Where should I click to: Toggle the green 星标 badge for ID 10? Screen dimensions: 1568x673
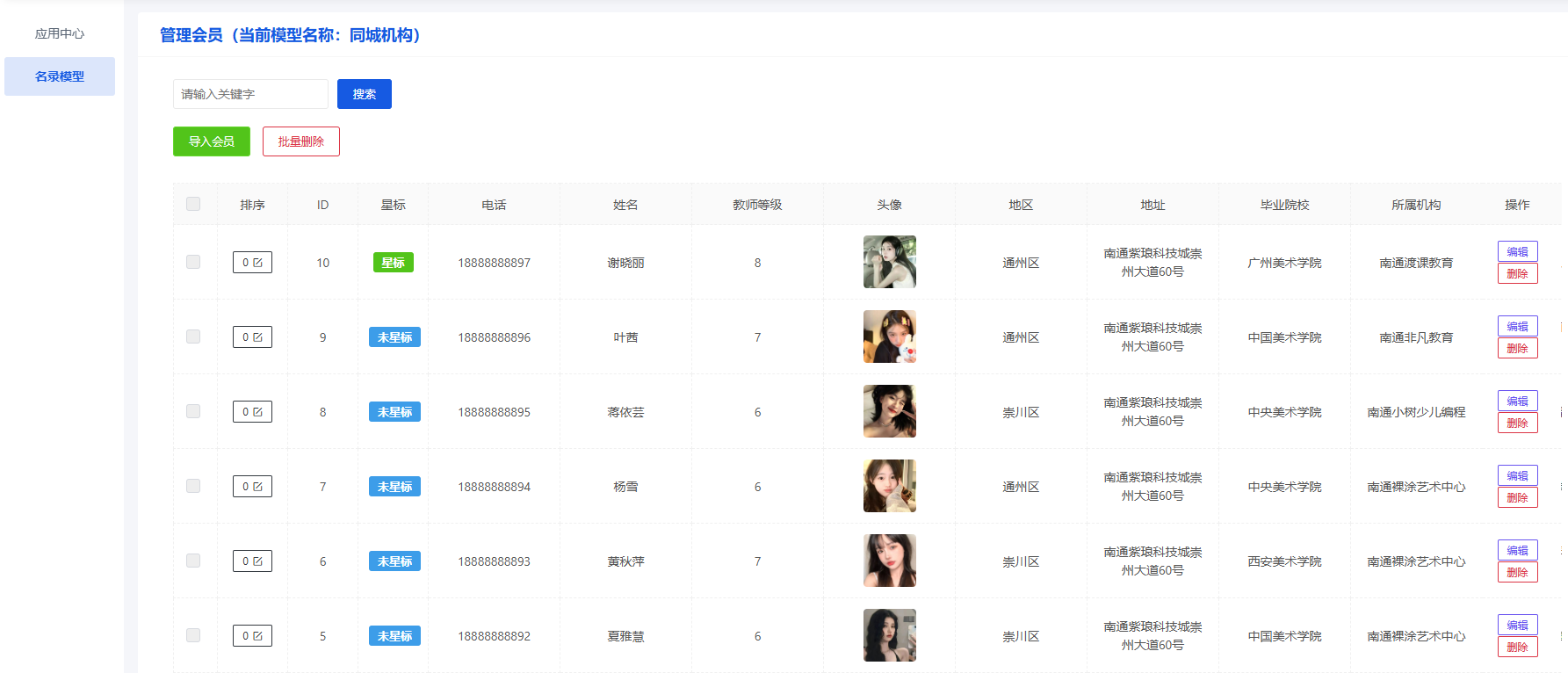coord(393,263)
